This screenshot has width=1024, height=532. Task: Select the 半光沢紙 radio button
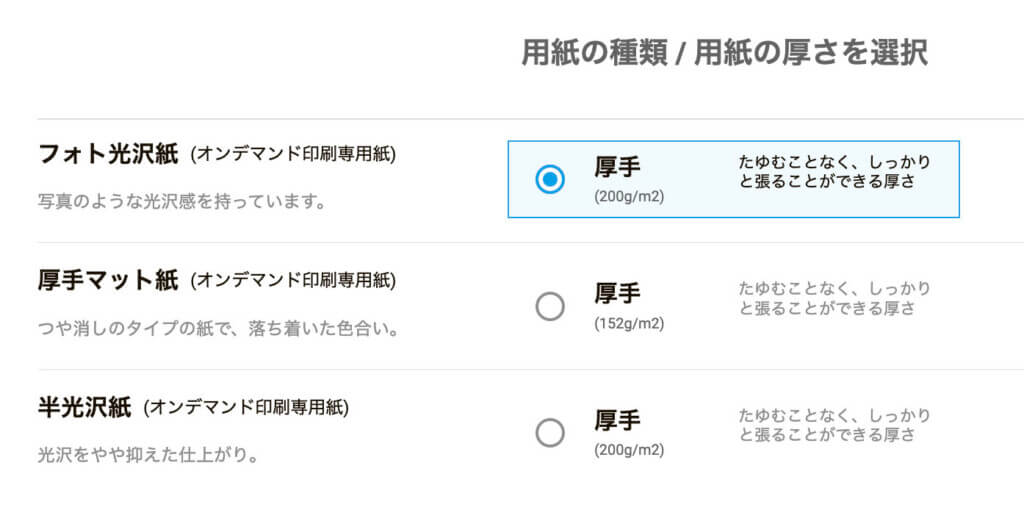[x=550, y=433]
